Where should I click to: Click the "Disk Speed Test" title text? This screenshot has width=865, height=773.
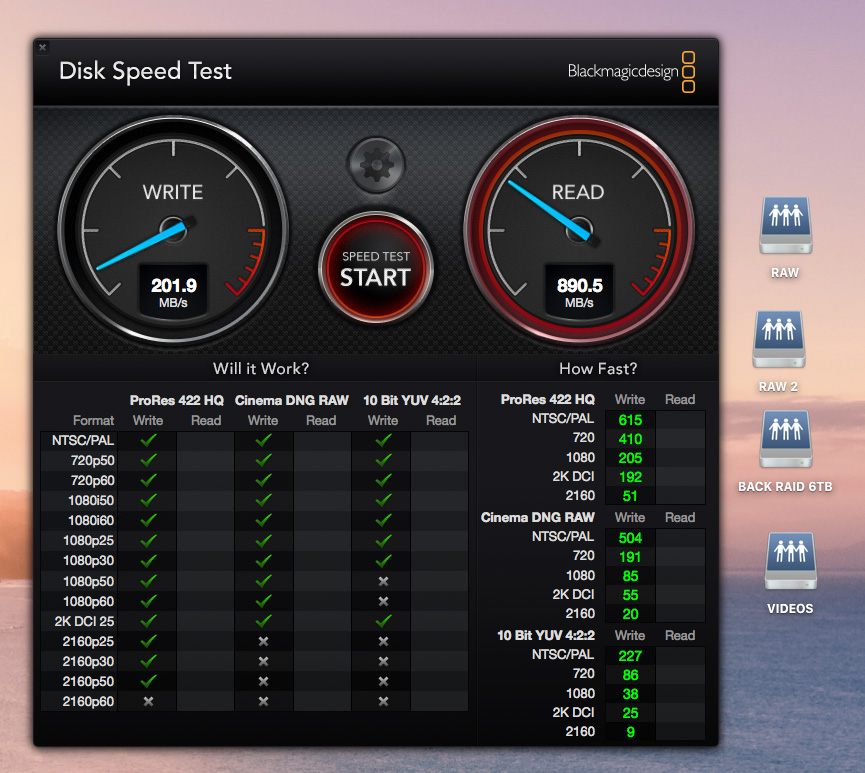146,71
